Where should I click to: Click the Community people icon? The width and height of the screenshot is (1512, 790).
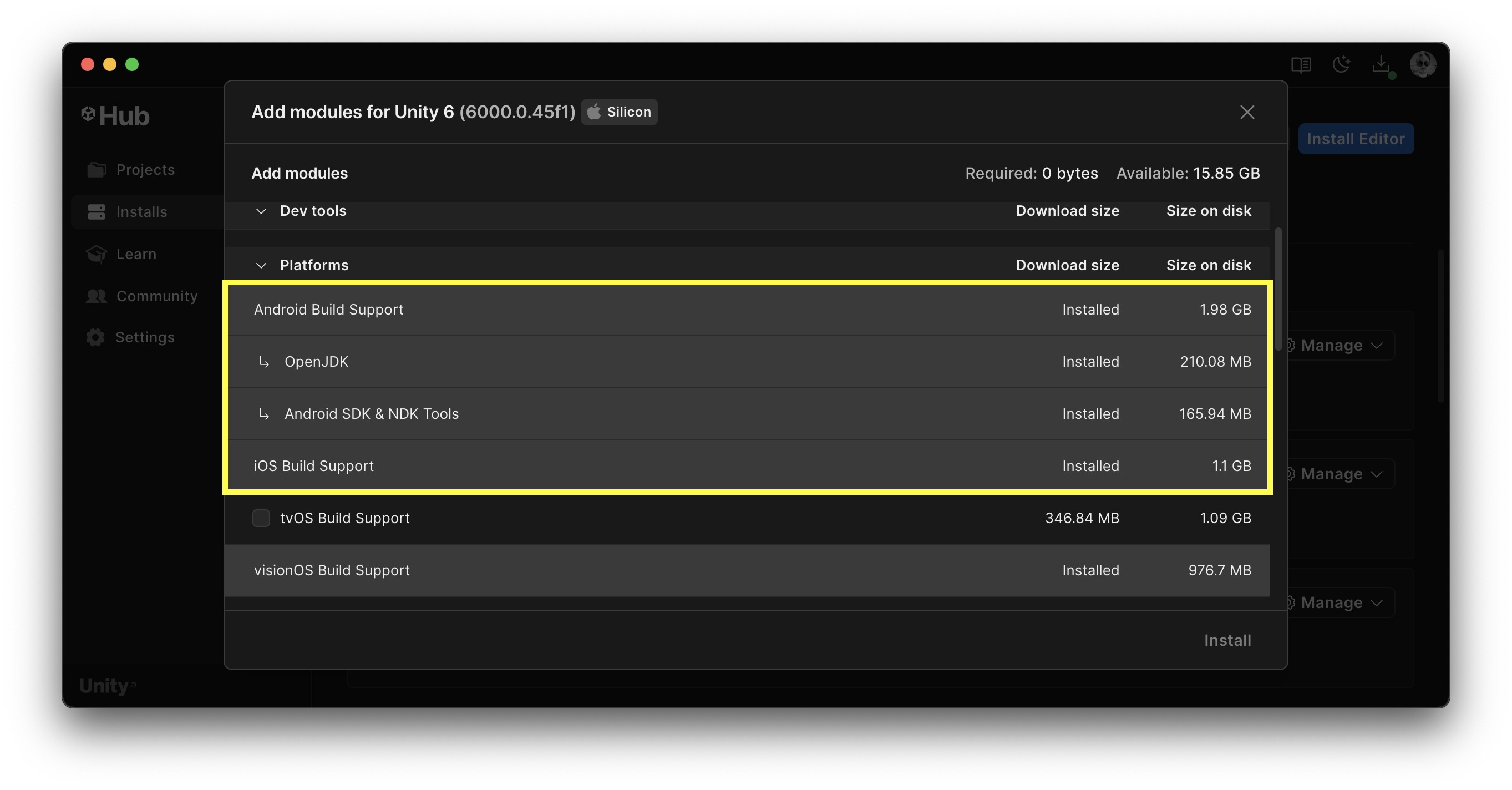tap(97, 296)
